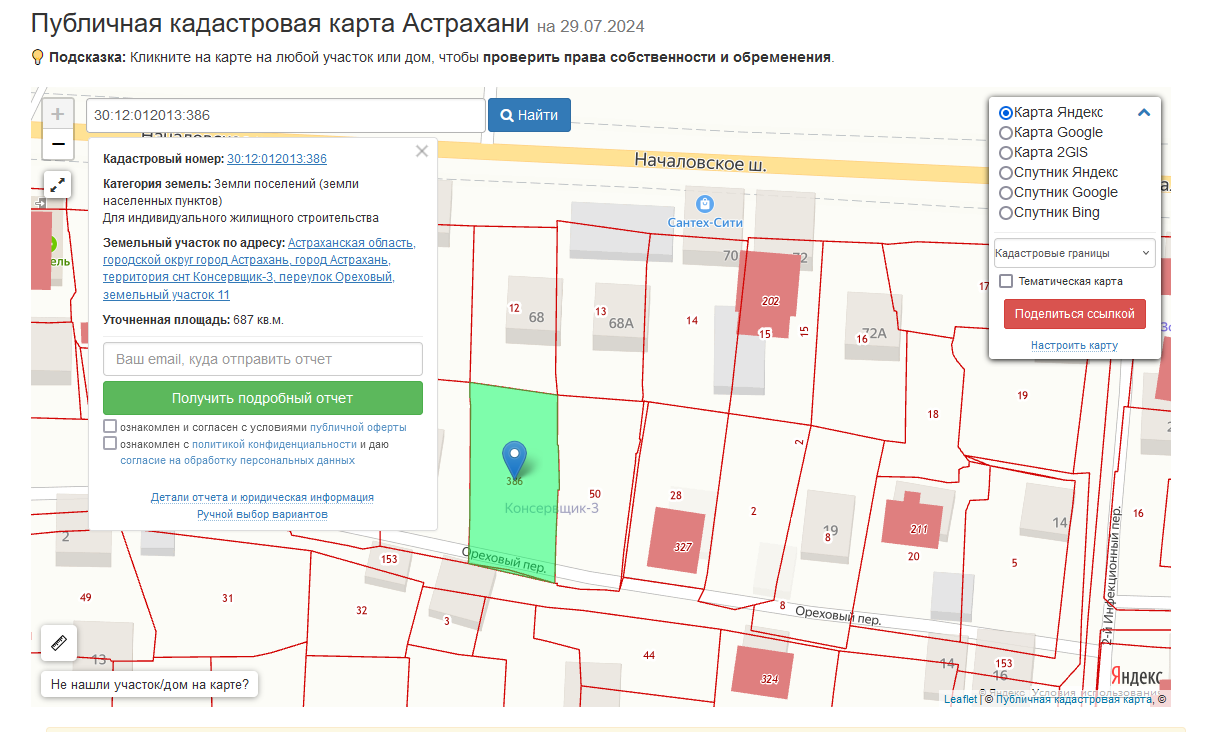Viewport: 1208px width, 732px height.
Task: Click the zoom out minus button
Action: [x=57, y=145]
